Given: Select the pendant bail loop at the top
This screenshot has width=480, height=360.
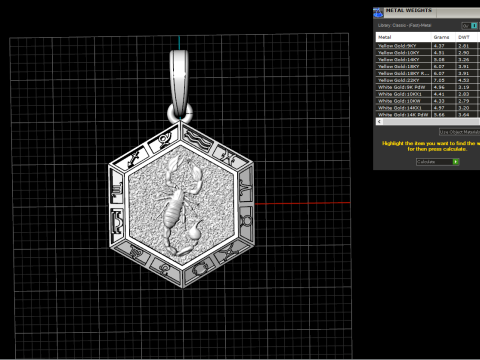Looking at the screenshot, I should pyautogui.click(x=180, y=83).
